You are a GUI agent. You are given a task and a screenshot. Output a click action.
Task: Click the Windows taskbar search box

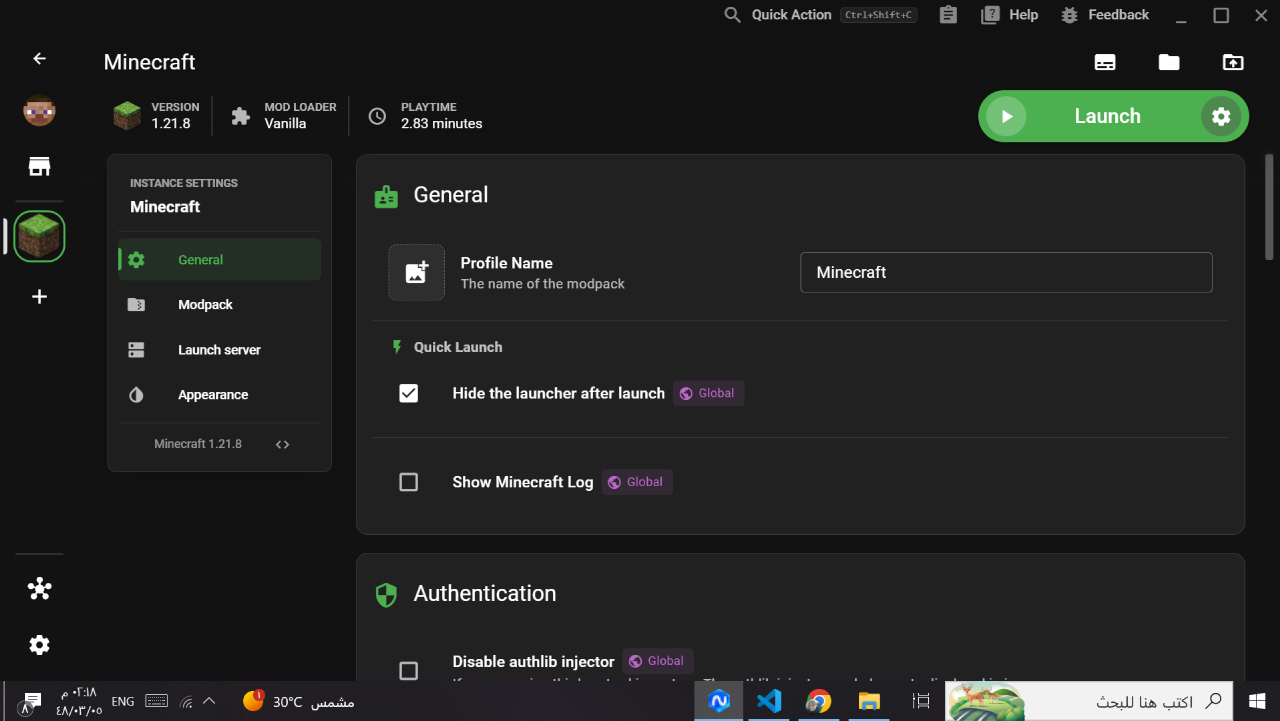tap(1089, 701)
